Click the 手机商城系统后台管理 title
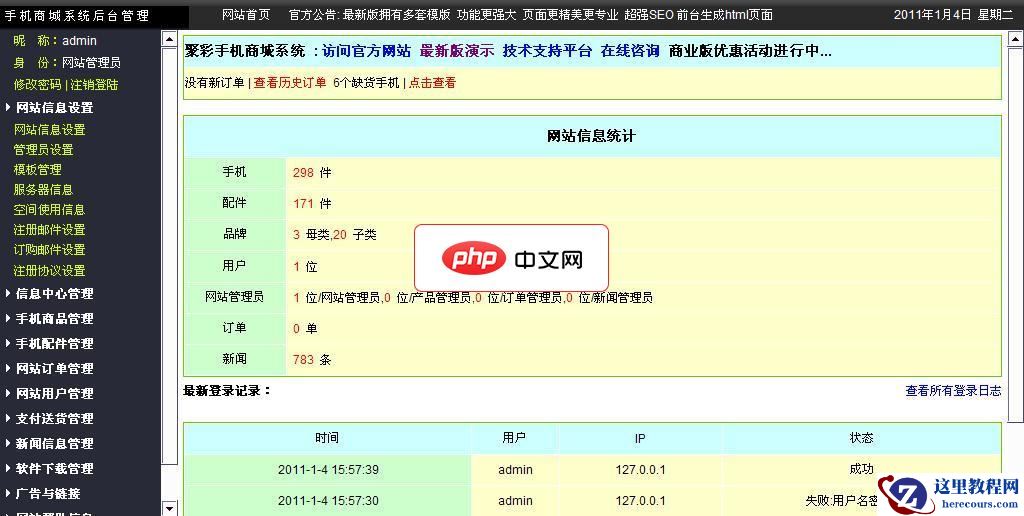Screen dimensions: 1024x516 point(77,15)
